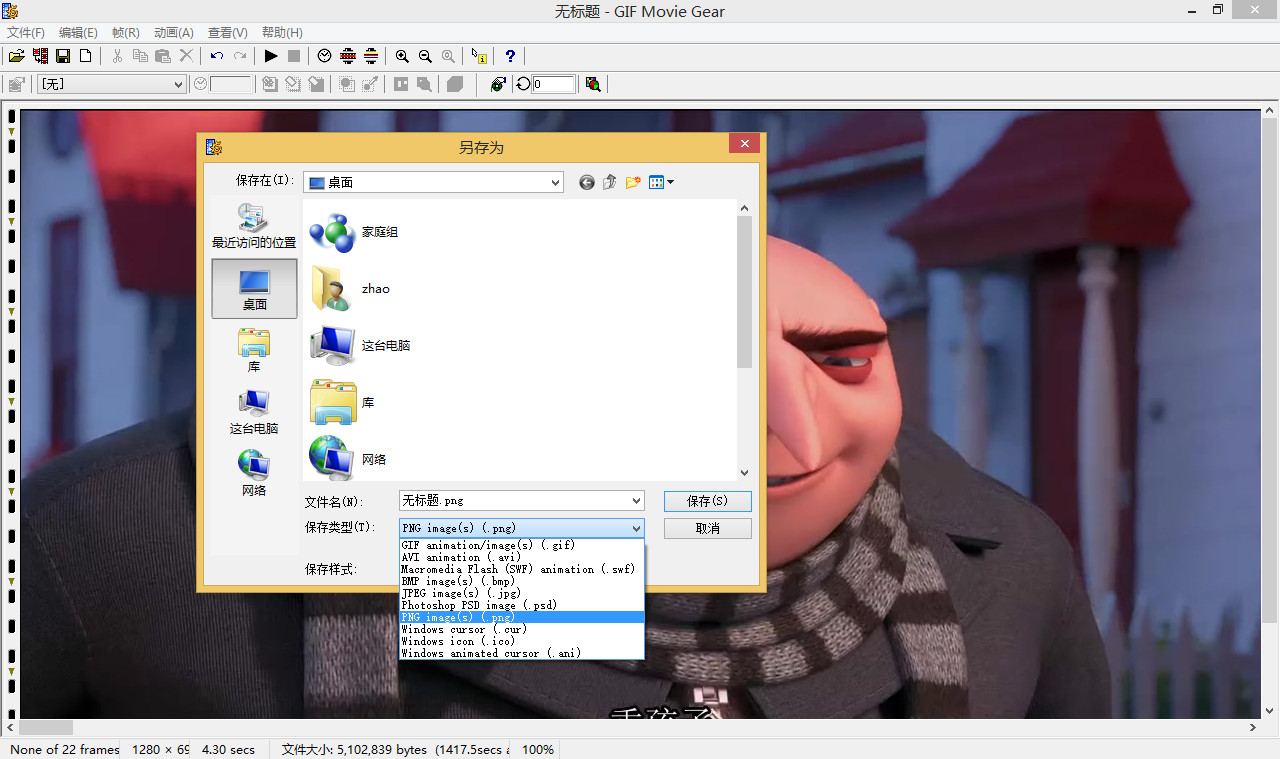Click the Open file folder icon

[x=16, y=56]
